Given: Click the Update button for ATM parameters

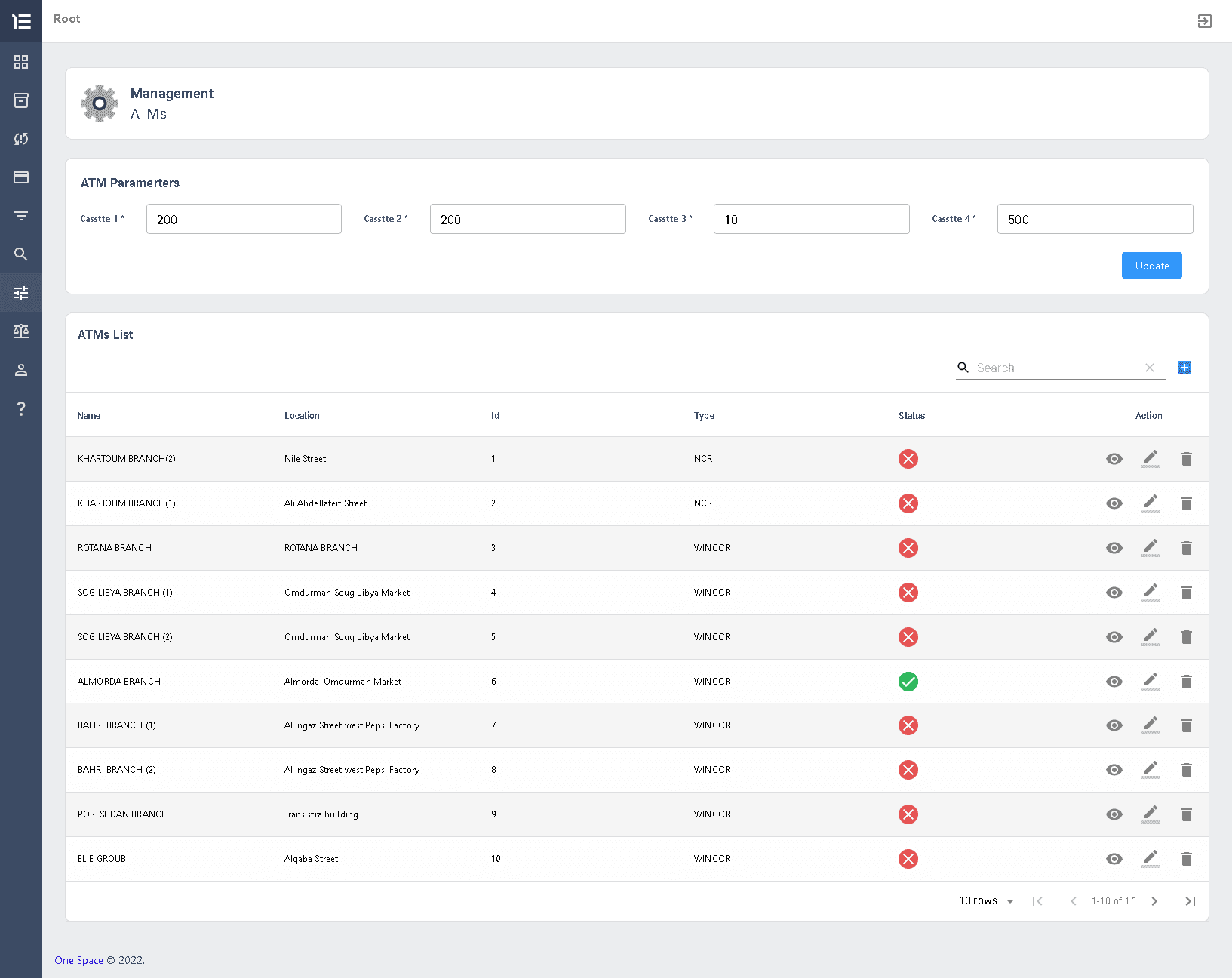Looking at the screenshot, I should [x=1151, y=265].
